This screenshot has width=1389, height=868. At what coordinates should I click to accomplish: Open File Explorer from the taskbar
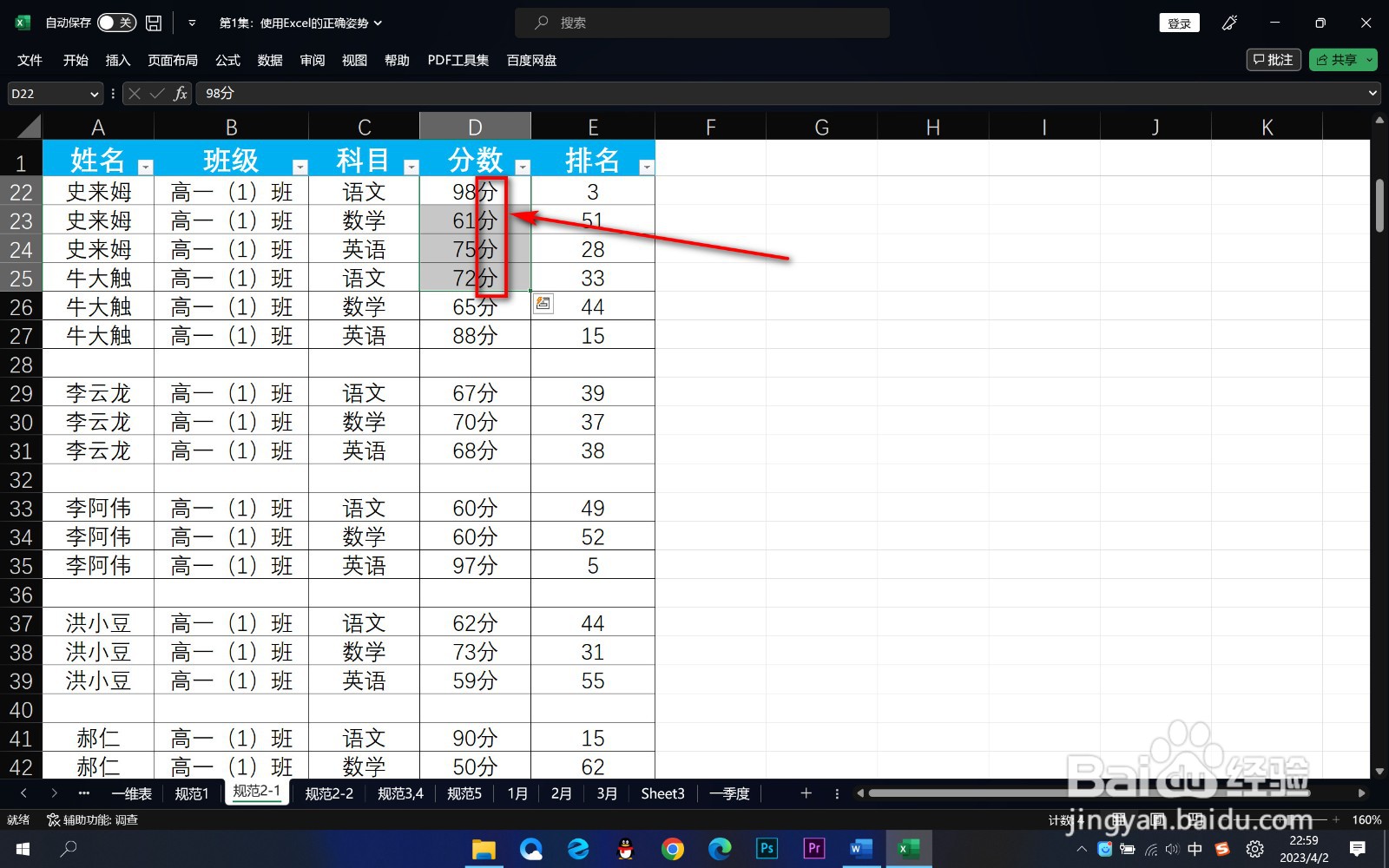tap(484, 848)
